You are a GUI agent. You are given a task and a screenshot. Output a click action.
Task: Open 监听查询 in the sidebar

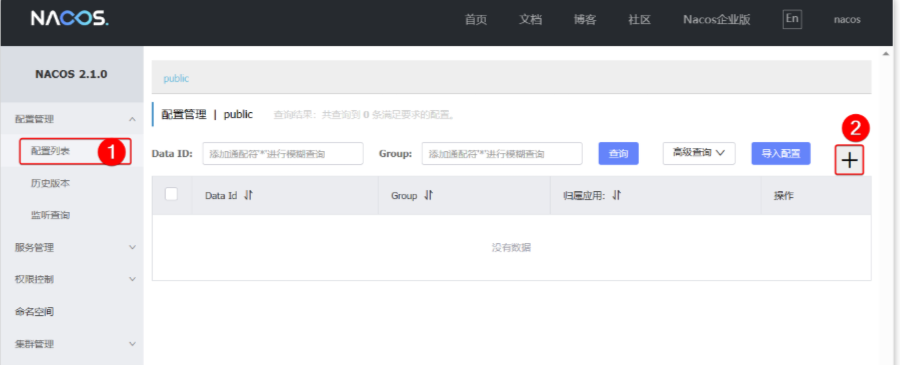point(50,215)
